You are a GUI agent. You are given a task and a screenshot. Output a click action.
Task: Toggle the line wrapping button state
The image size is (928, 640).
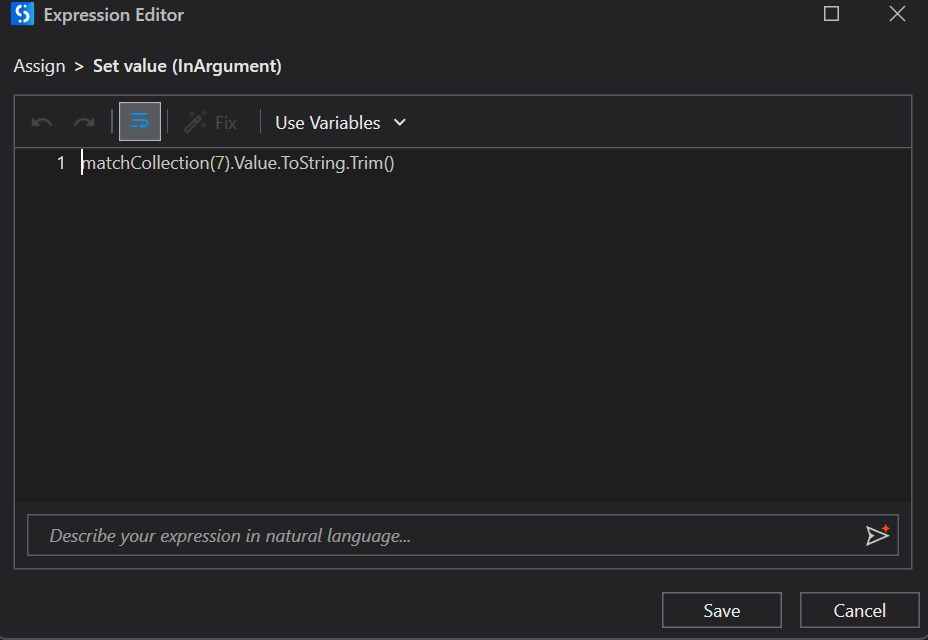[139, 121]
